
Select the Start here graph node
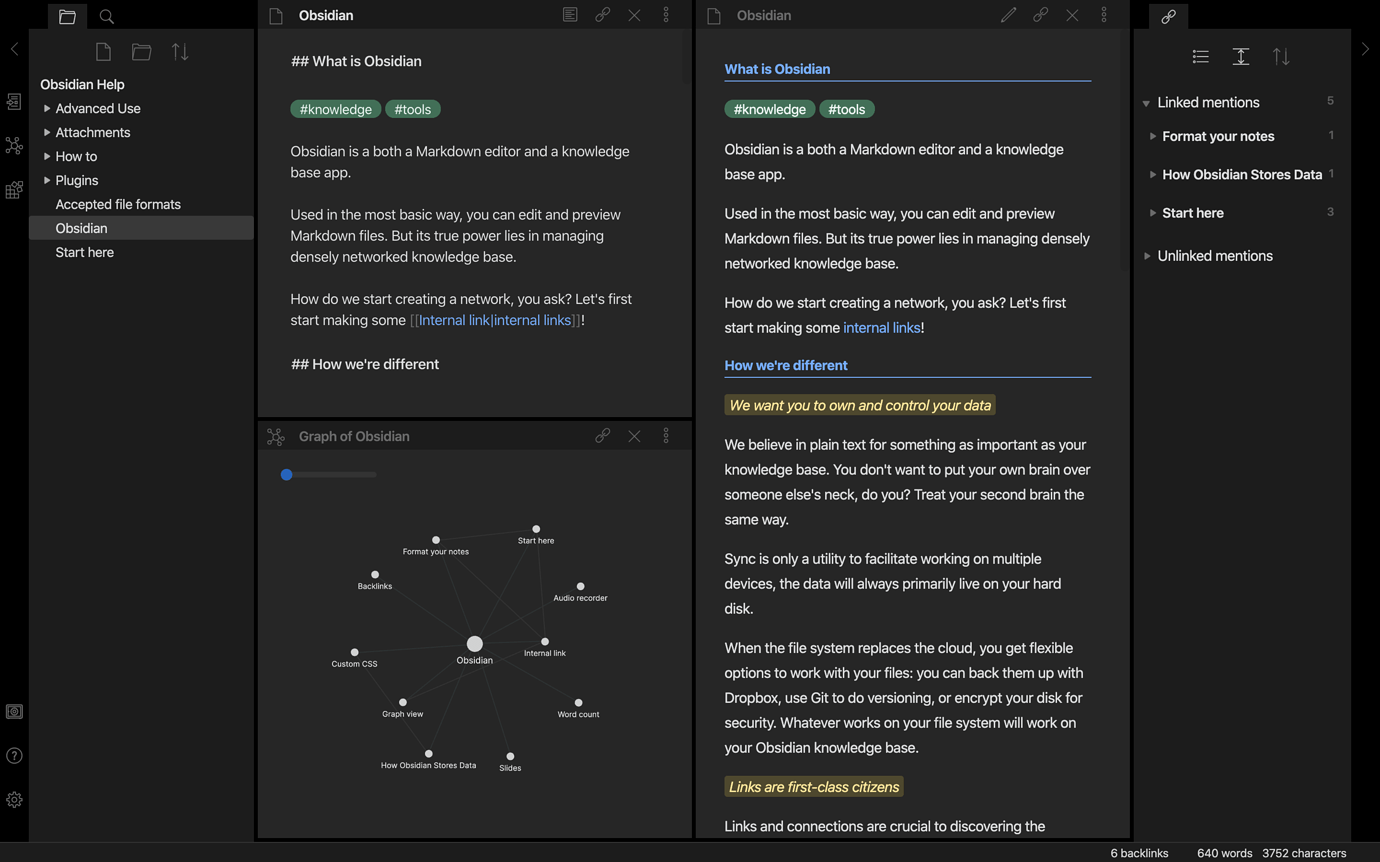point(536,529)
